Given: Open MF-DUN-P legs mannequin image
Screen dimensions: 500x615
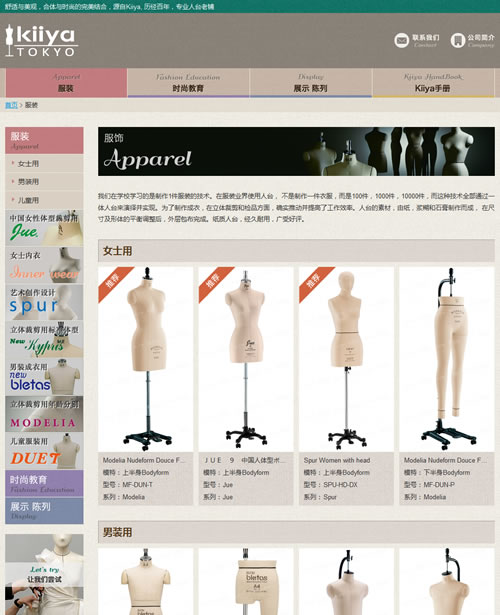Looking at the screenshot, I should (x=447, y=359).
